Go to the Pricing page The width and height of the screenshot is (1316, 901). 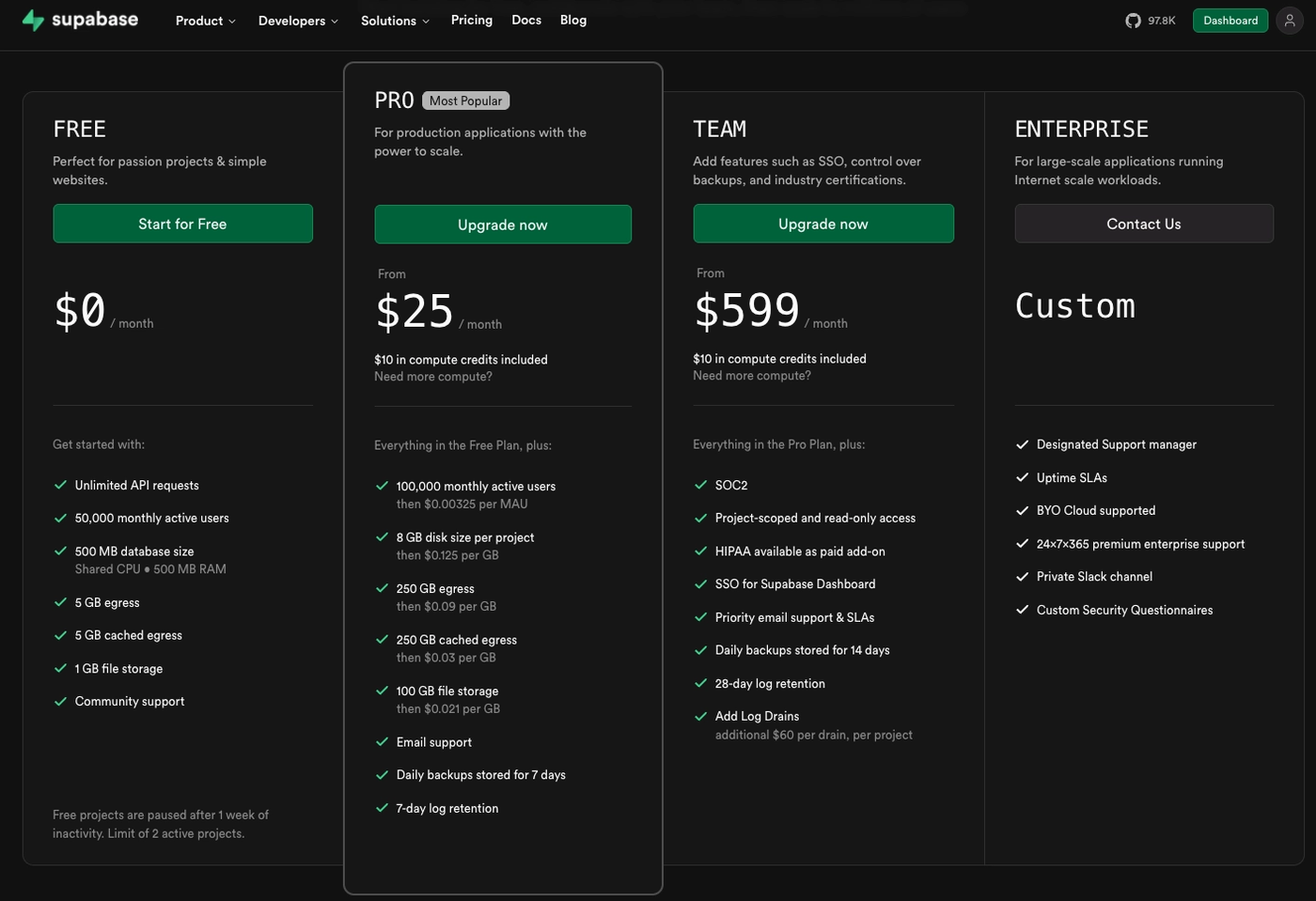click(471, 20)
